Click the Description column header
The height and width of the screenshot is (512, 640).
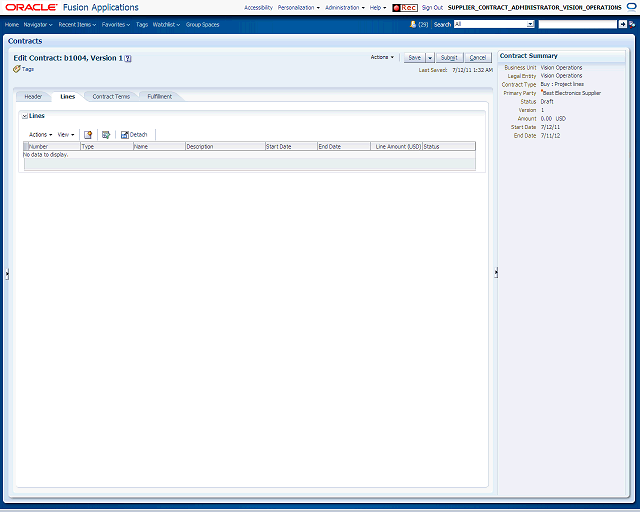[x=225, y=147]
